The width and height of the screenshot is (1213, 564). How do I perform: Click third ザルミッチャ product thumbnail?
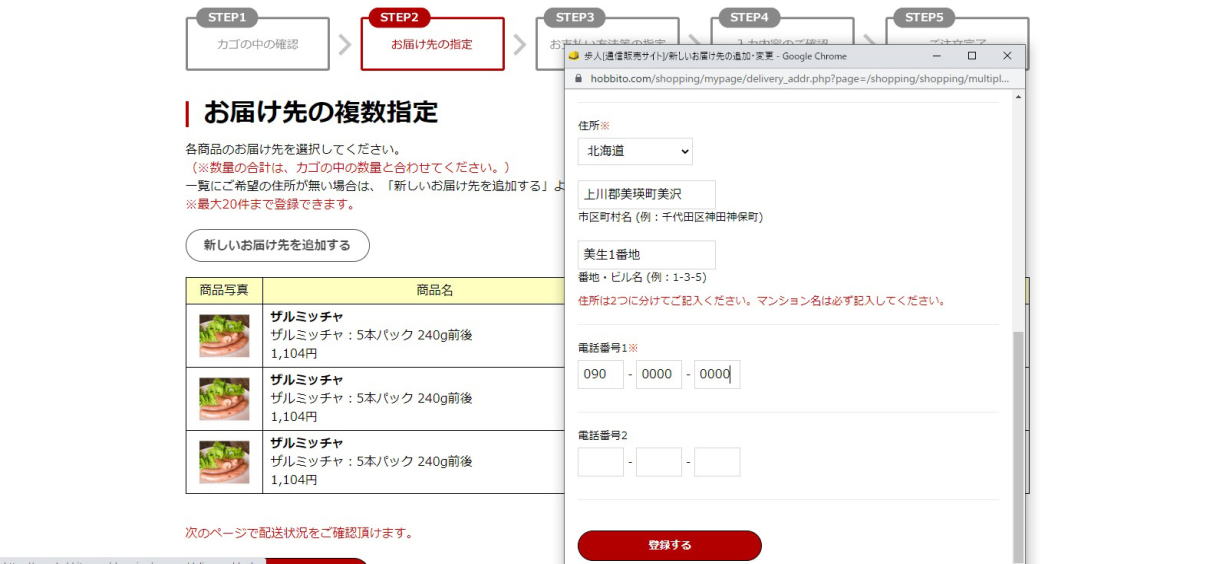click(x=224, y=462)
